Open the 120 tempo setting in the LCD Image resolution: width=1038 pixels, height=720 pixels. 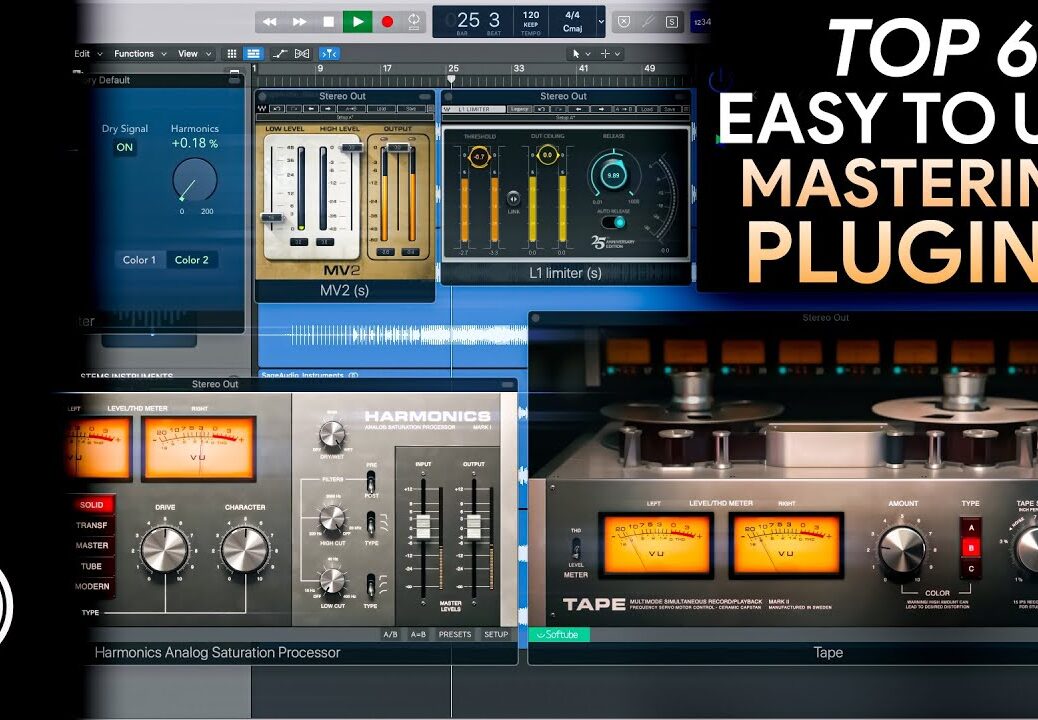531,15
